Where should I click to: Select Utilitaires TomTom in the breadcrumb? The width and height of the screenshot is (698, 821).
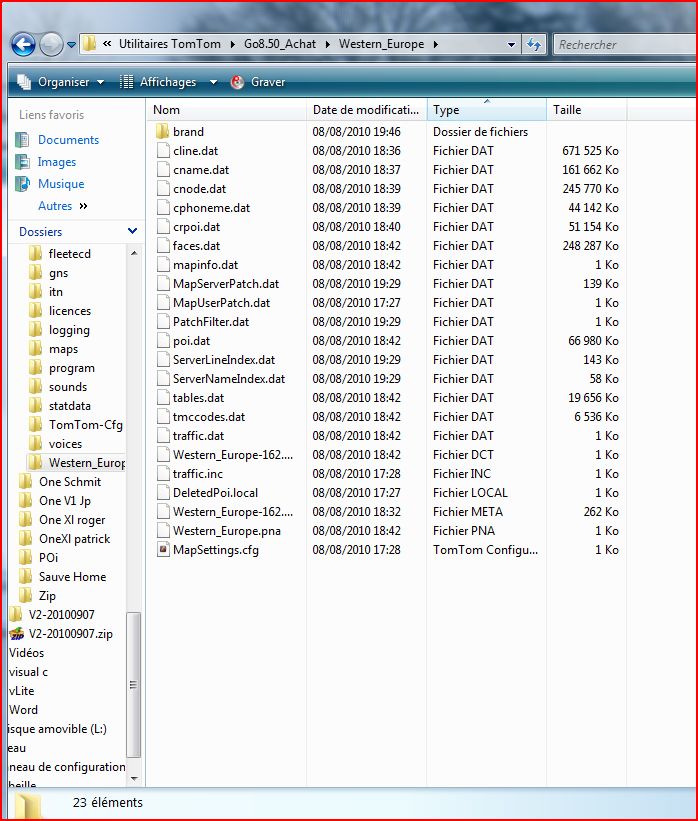tap(170, 44)
